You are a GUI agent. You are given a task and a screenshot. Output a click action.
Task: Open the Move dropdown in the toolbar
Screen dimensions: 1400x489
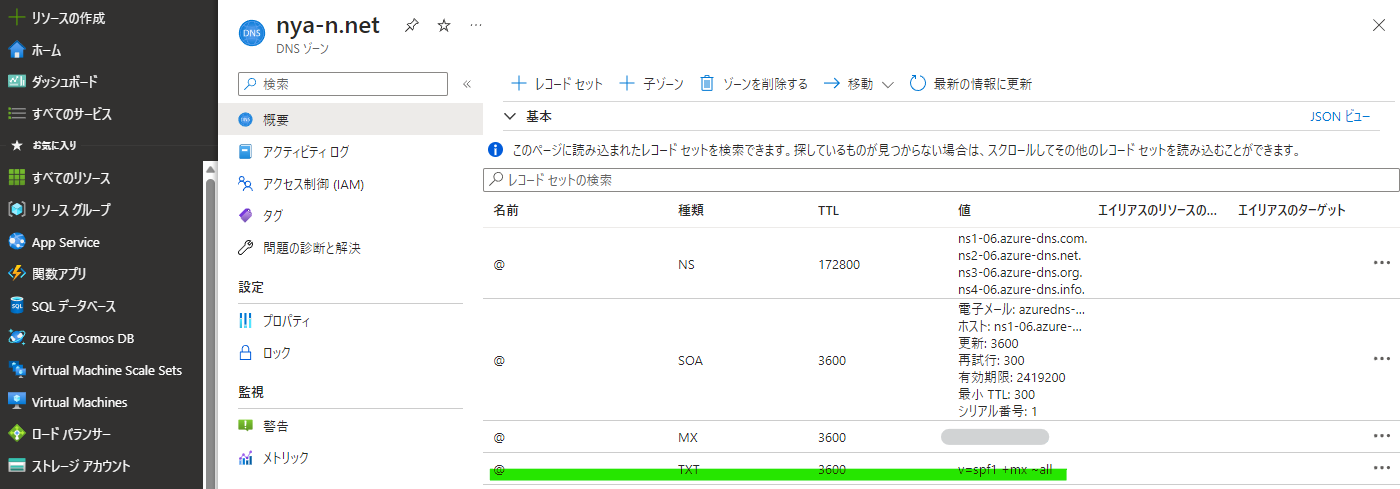point(858,84)
